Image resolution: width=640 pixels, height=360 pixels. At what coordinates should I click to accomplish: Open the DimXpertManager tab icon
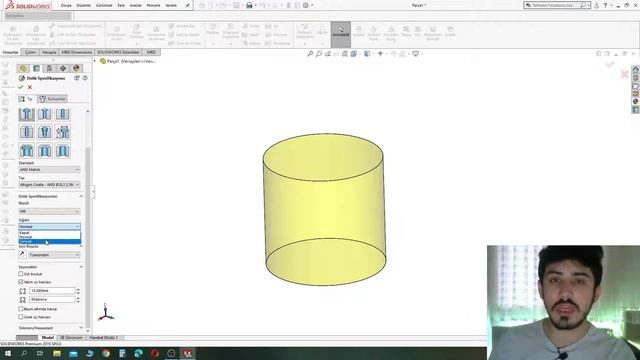tap(63, 68)
